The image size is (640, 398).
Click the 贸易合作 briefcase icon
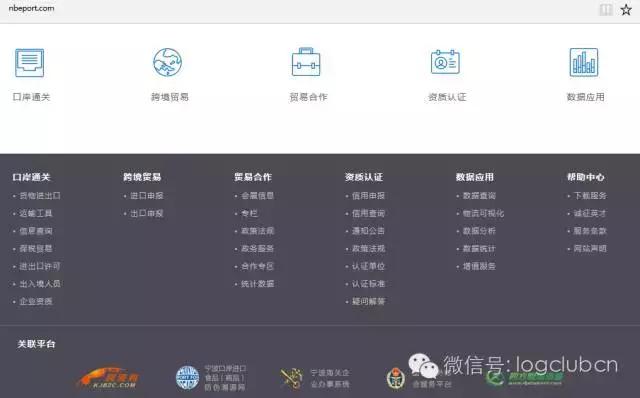click(x=306, y=62)
